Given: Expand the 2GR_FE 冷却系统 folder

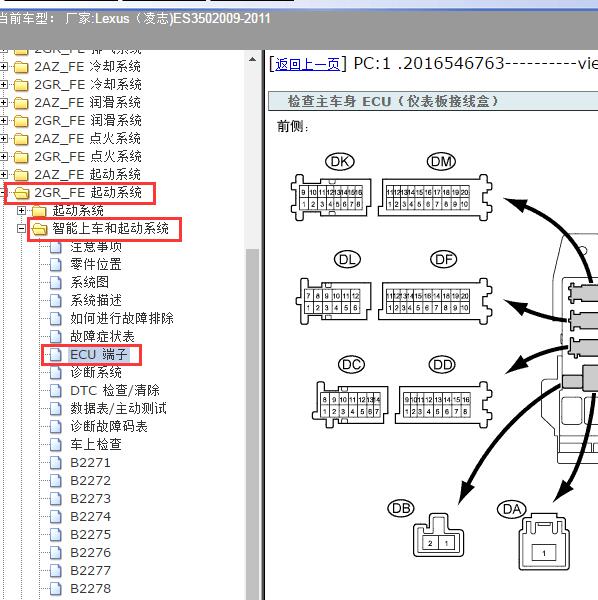Looking at the screenshot, I should (3, 85).
